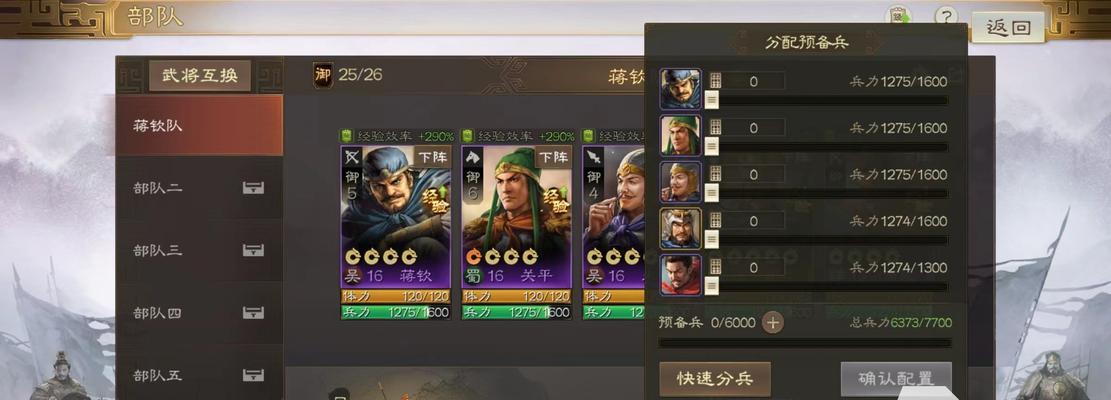
Task: Click the help question mark icon
Action: (945, 16)
